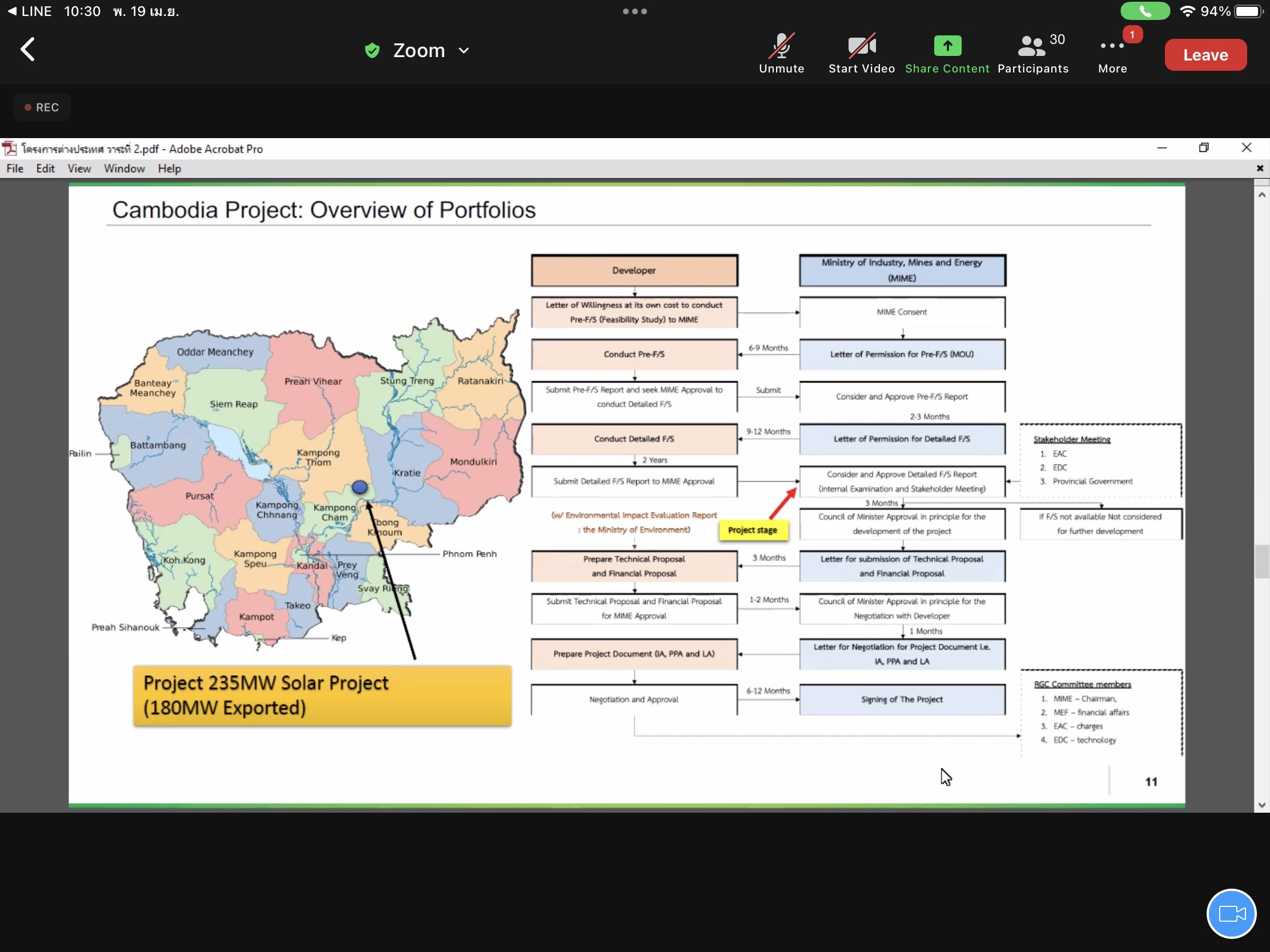
Task: Click the Acrobat PDF icon in title bar
Action: 10,148
